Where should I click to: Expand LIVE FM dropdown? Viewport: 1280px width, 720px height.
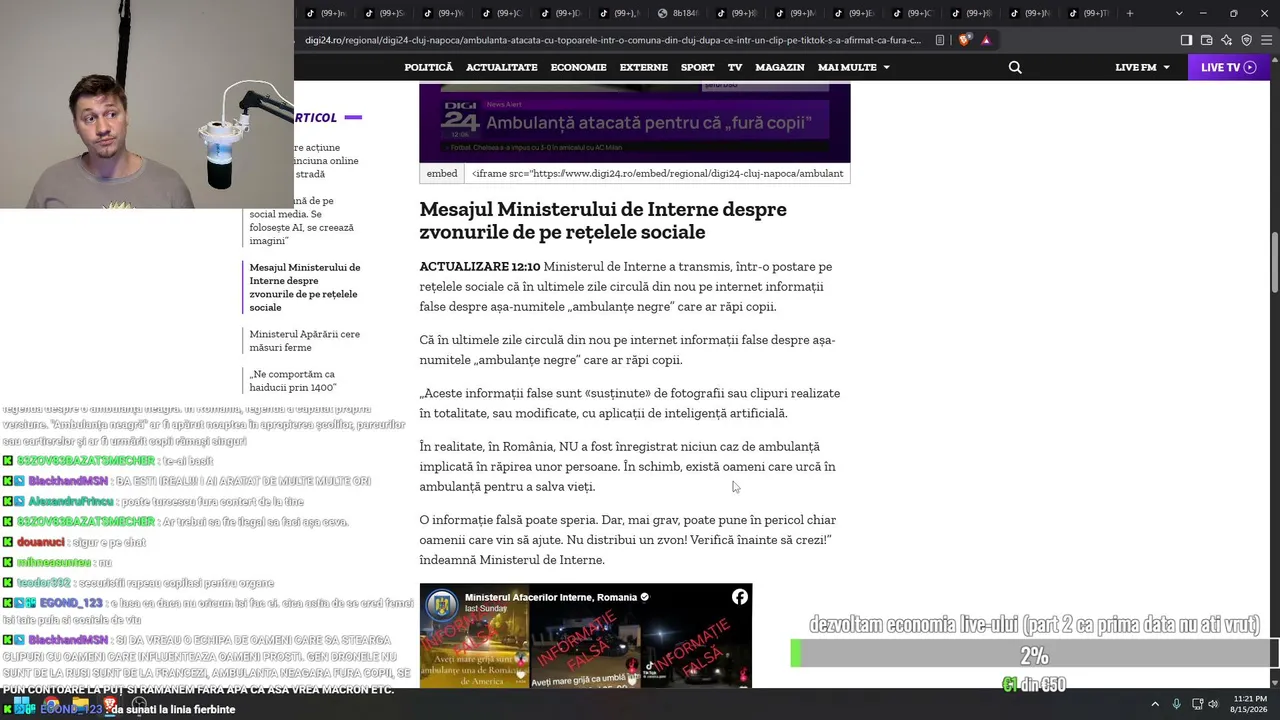pyautogui.click(x=1143, y=67)
